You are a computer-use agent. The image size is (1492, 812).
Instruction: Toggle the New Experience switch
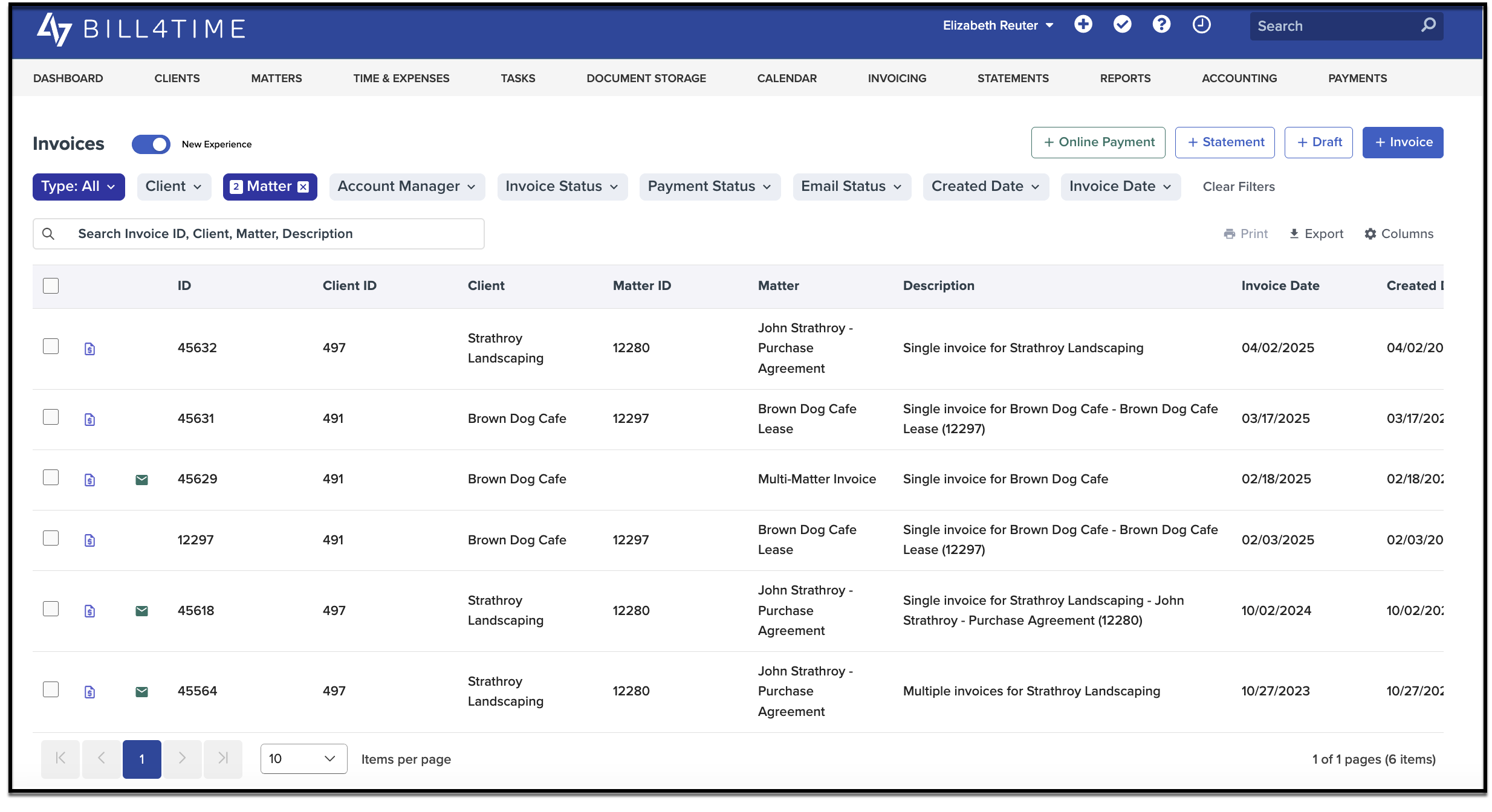[x=151, y=144]
